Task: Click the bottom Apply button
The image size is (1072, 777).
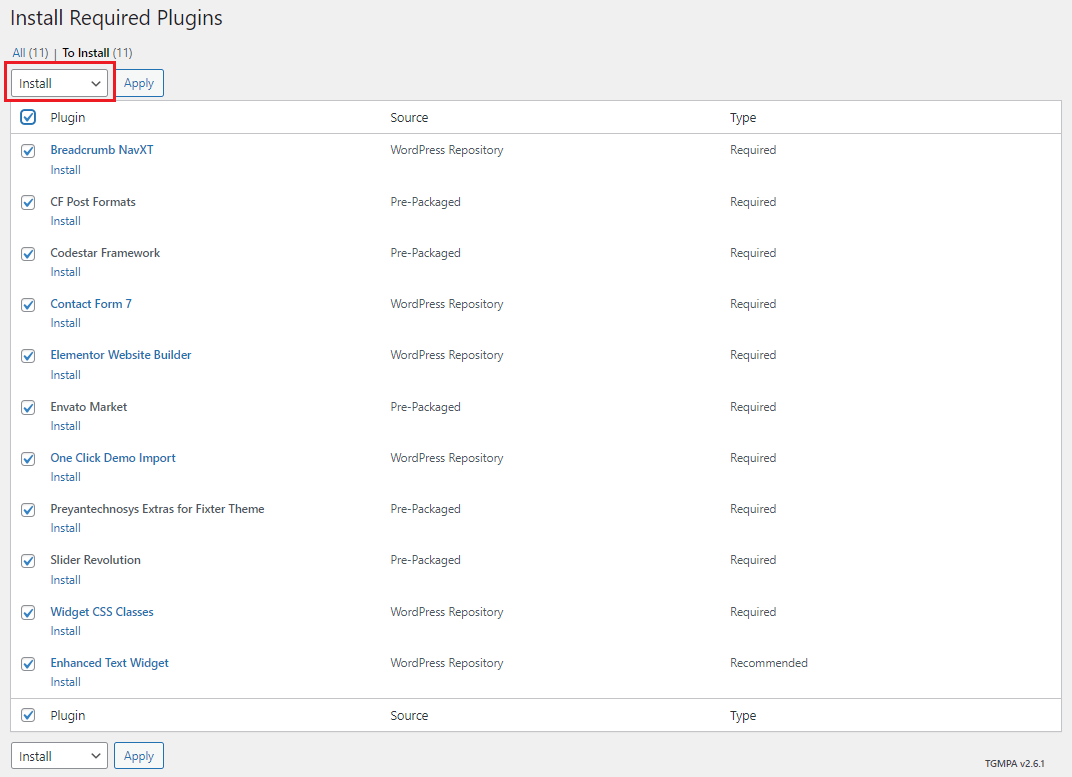Action: point(139,756)
